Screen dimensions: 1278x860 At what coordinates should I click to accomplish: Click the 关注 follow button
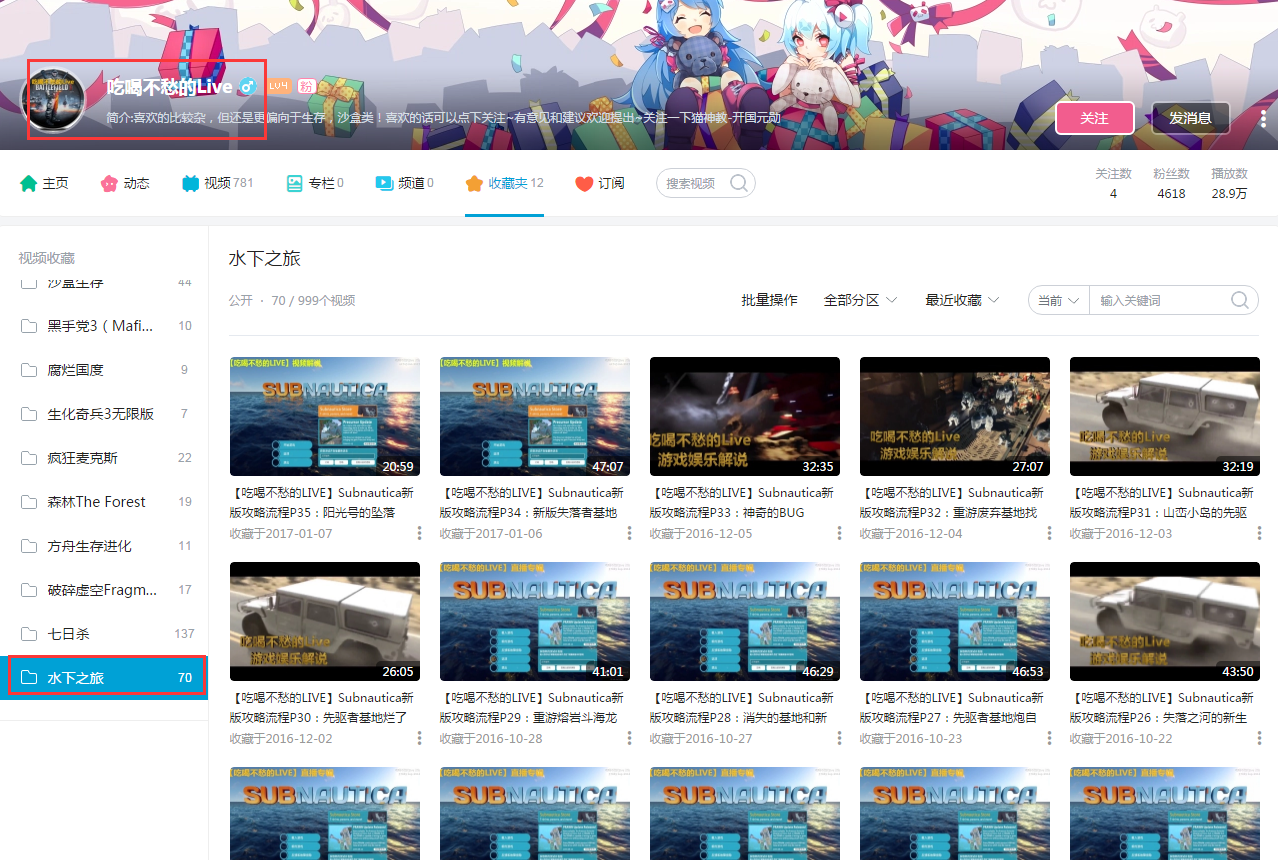(x=1094, y=117)
